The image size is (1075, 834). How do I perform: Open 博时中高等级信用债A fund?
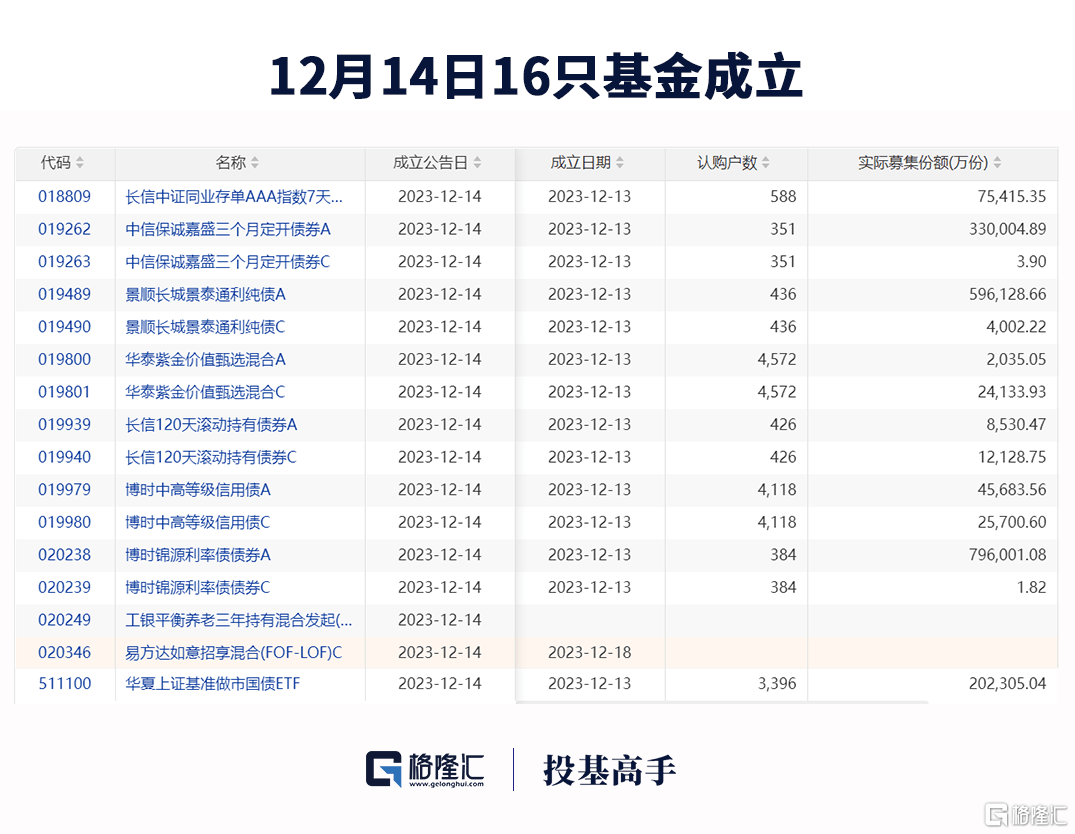click(x=197, y=490)
